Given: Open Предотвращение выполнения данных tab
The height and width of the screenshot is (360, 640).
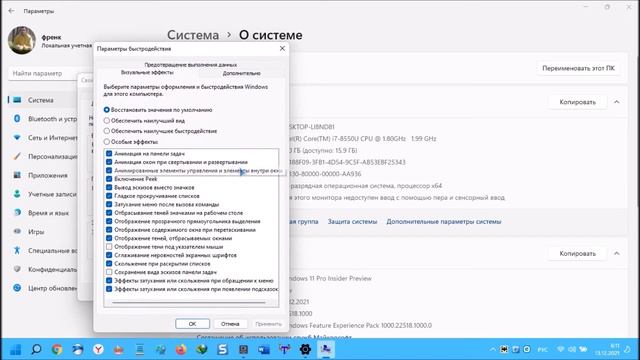Looking at the screenshot, I should click(191, 64).
